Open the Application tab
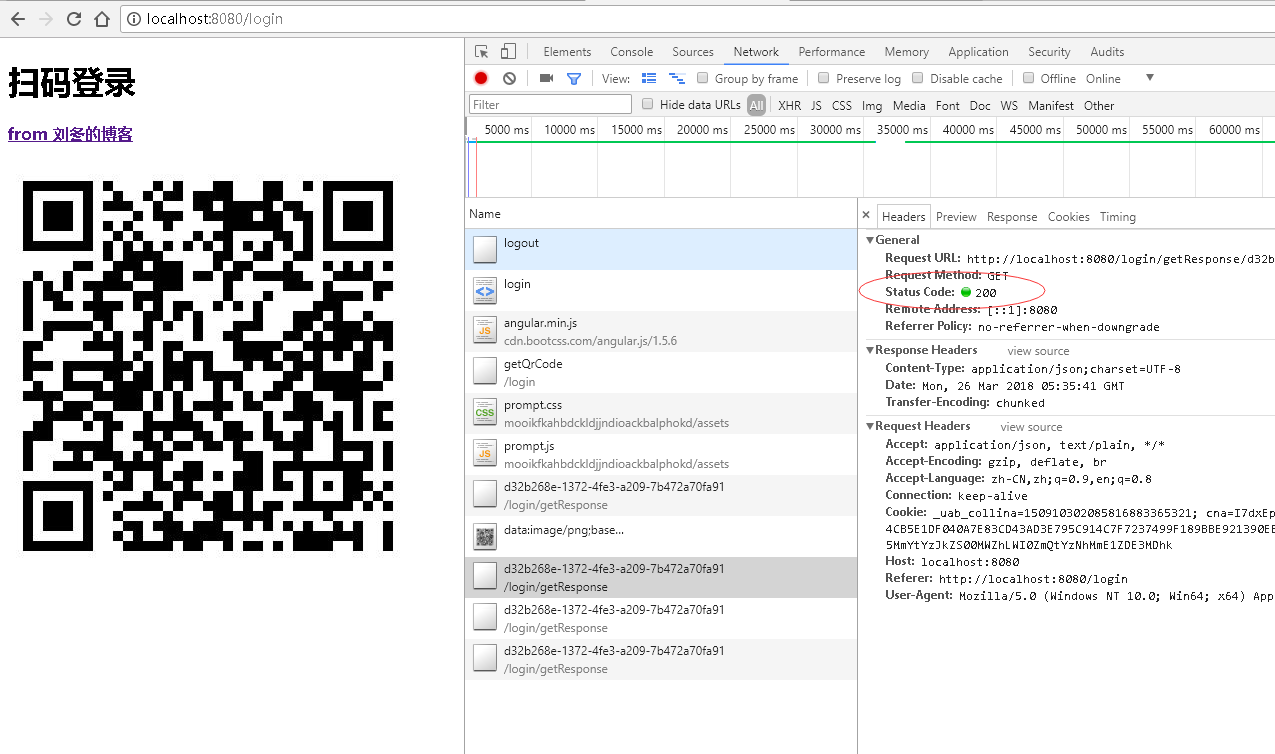Image resolution: width=1275 pixels, height=754 pixels. click(x=979, y=52)
